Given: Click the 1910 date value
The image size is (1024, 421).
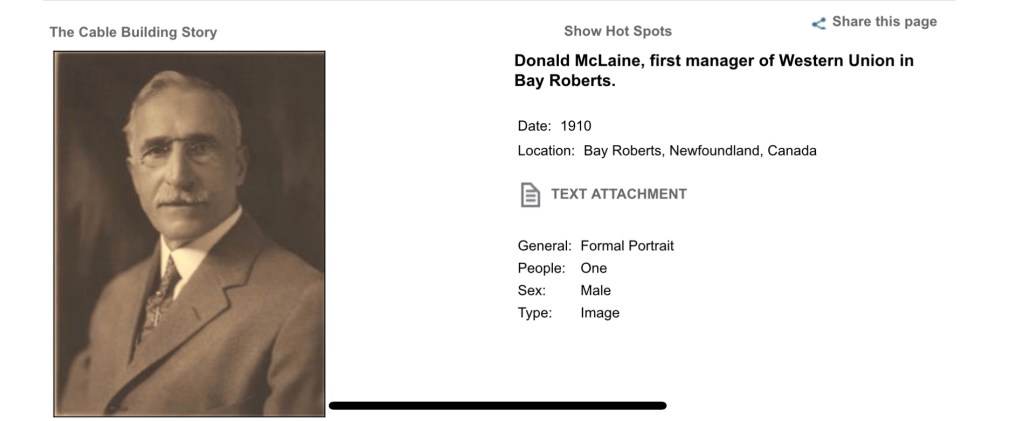Looking at the screenshot, I should 576,126.
